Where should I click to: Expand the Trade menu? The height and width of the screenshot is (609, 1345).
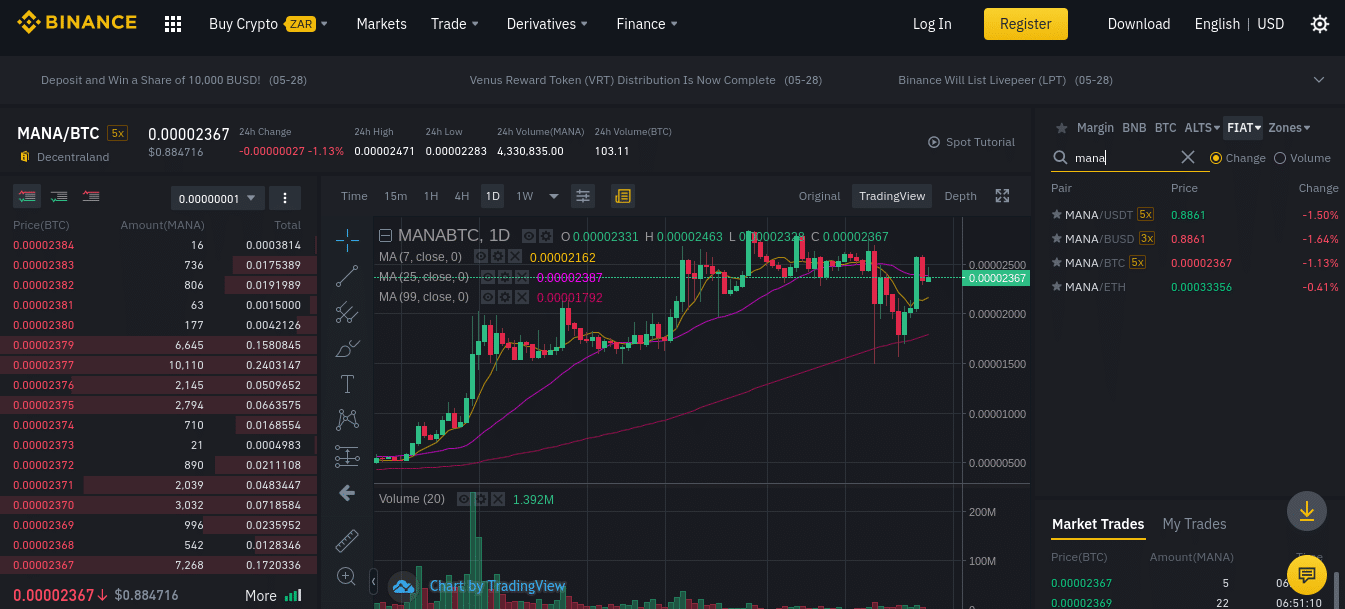pyautogui.click(x=455, y=24)
